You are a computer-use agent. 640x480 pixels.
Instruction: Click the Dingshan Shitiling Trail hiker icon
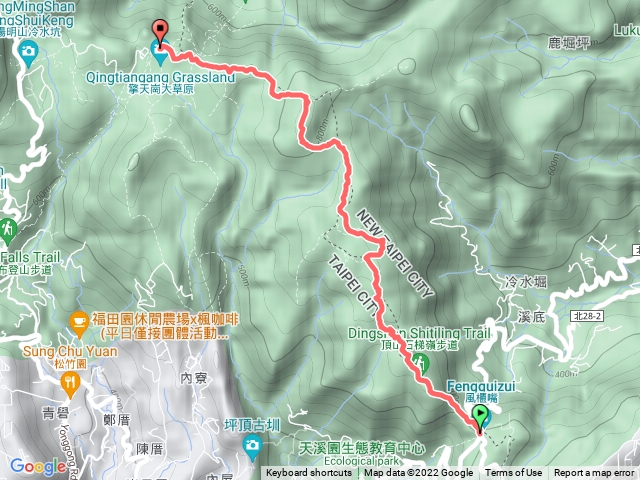coord(420,363)
